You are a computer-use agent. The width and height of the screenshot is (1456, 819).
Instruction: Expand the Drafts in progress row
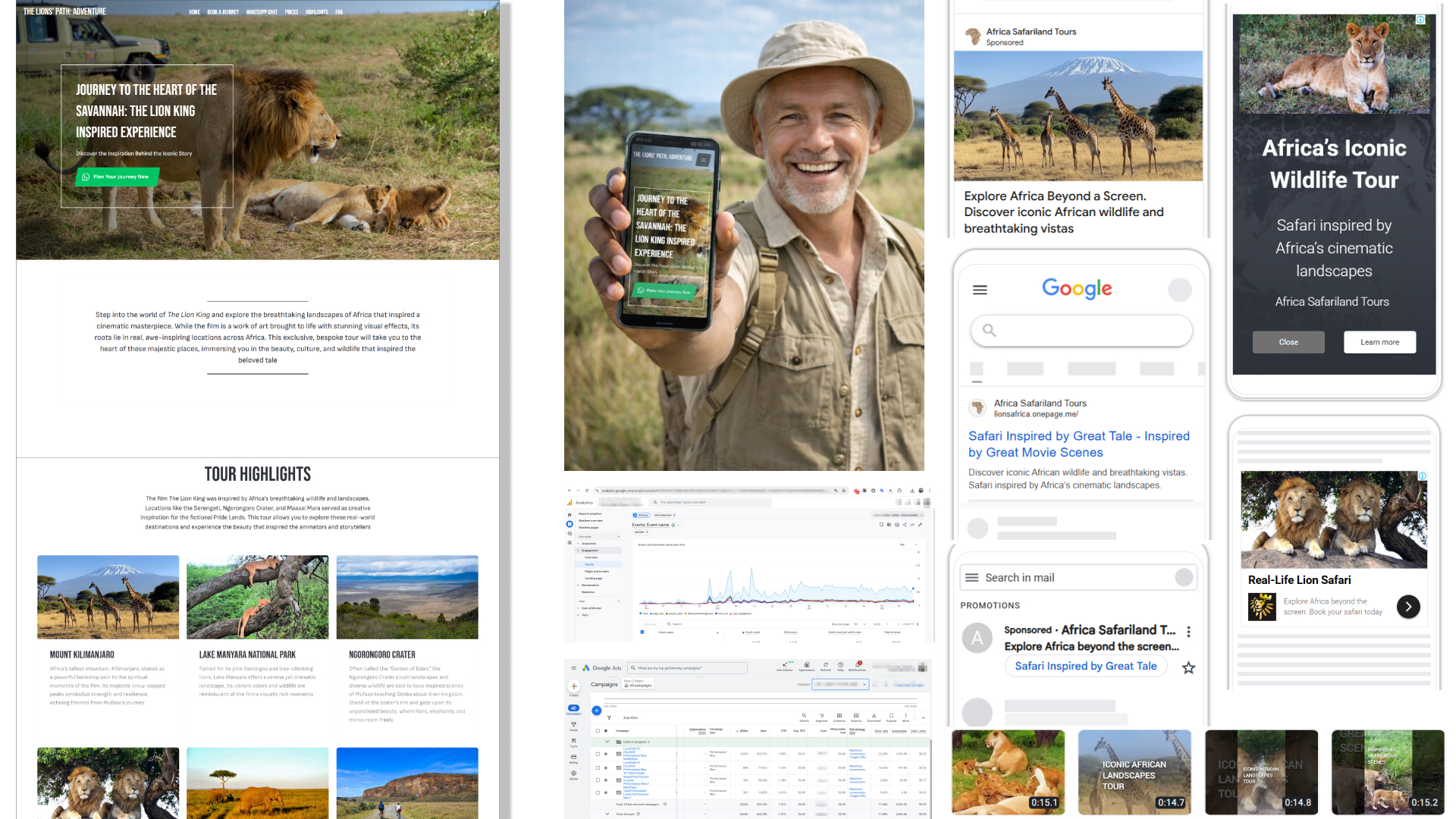pyautogui.click(x=607, y=742)
